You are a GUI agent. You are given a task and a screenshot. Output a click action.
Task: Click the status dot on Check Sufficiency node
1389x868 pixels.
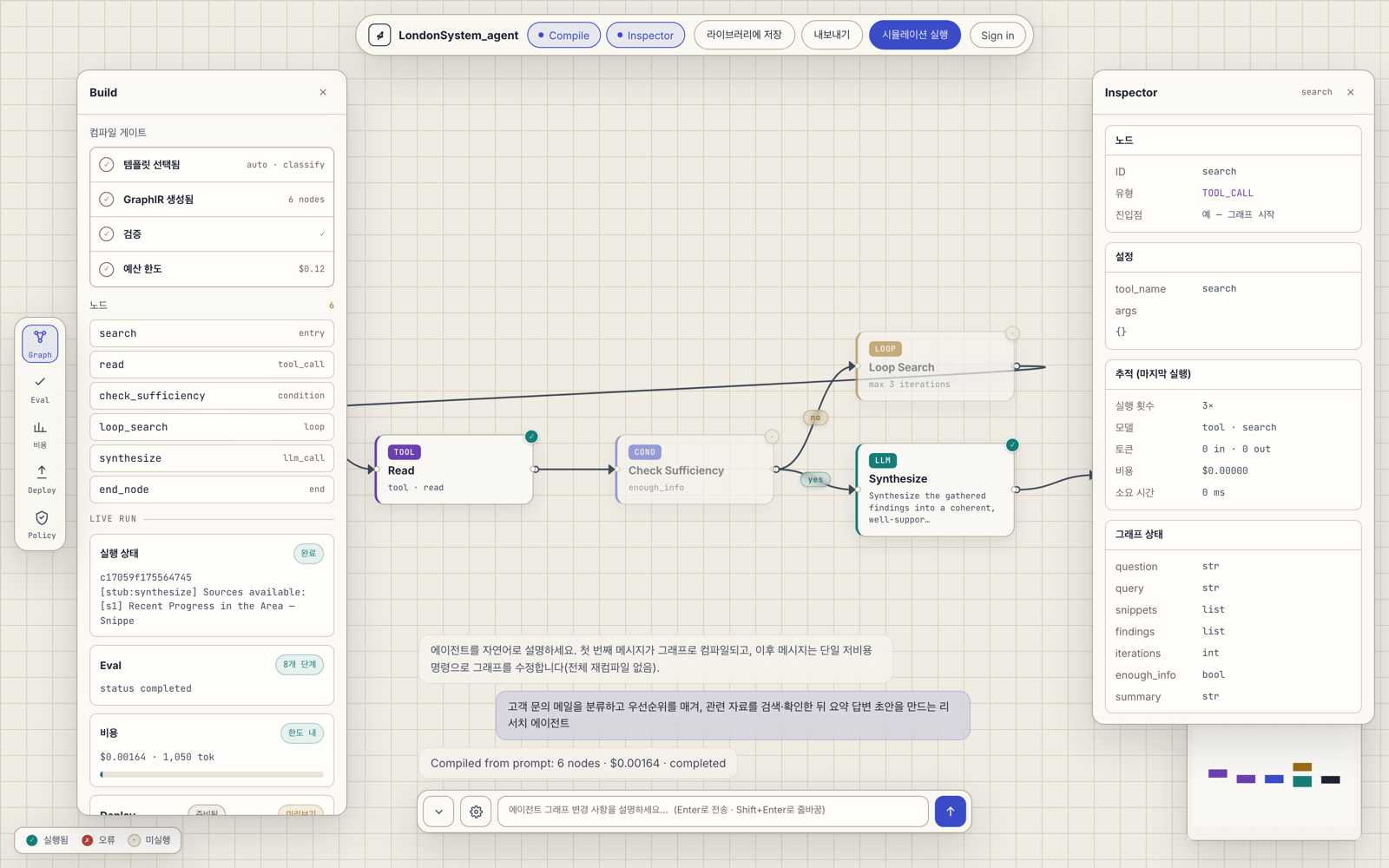tap(772, 437)
